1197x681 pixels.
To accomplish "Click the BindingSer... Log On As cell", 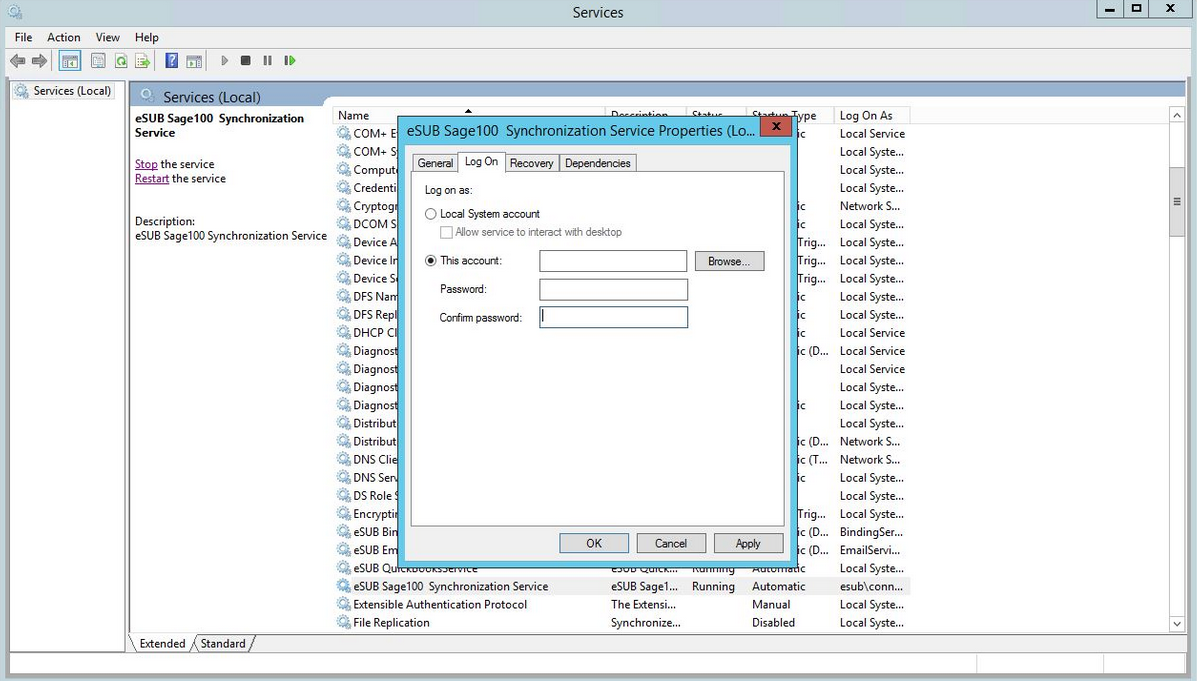I will pyautogui.click(x=871, y=532).
